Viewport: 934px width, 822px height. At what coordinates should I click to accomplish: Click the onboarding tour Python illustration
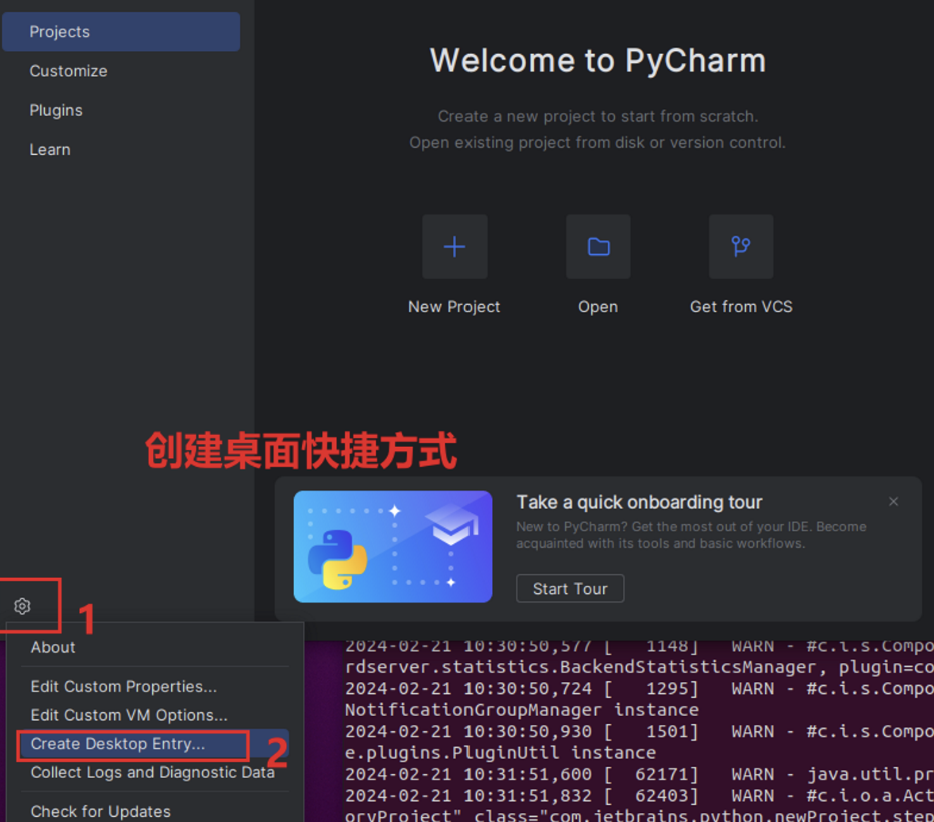(393, 547)
